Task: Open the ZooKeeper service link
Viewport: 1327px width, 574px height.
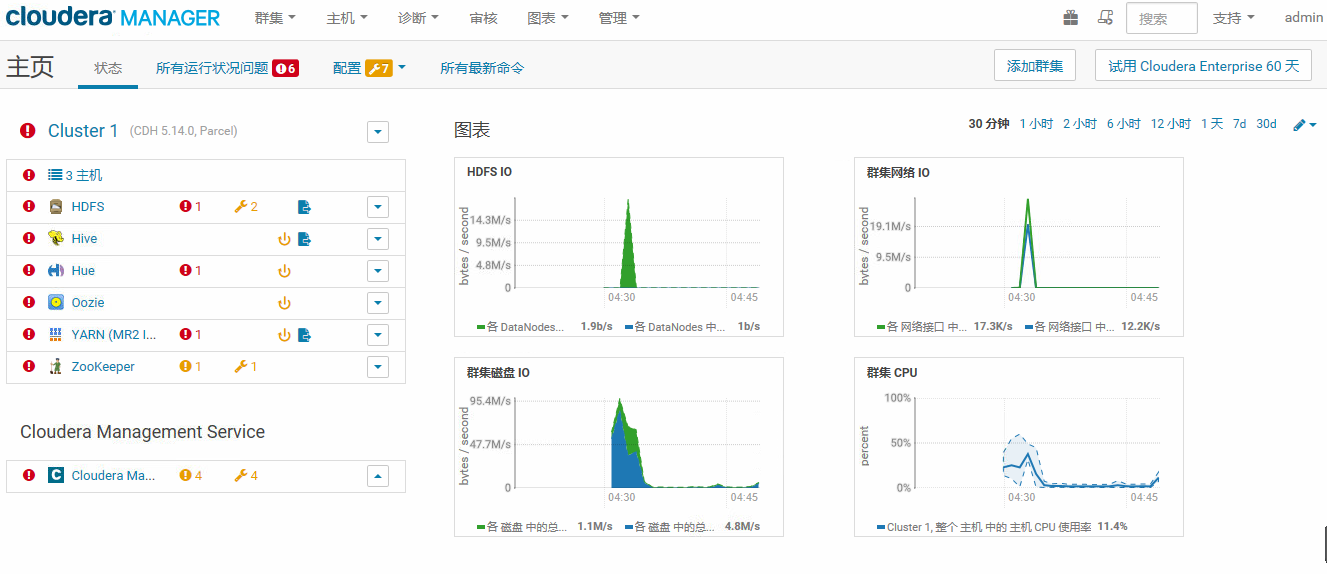Action: tap(103, 367)
